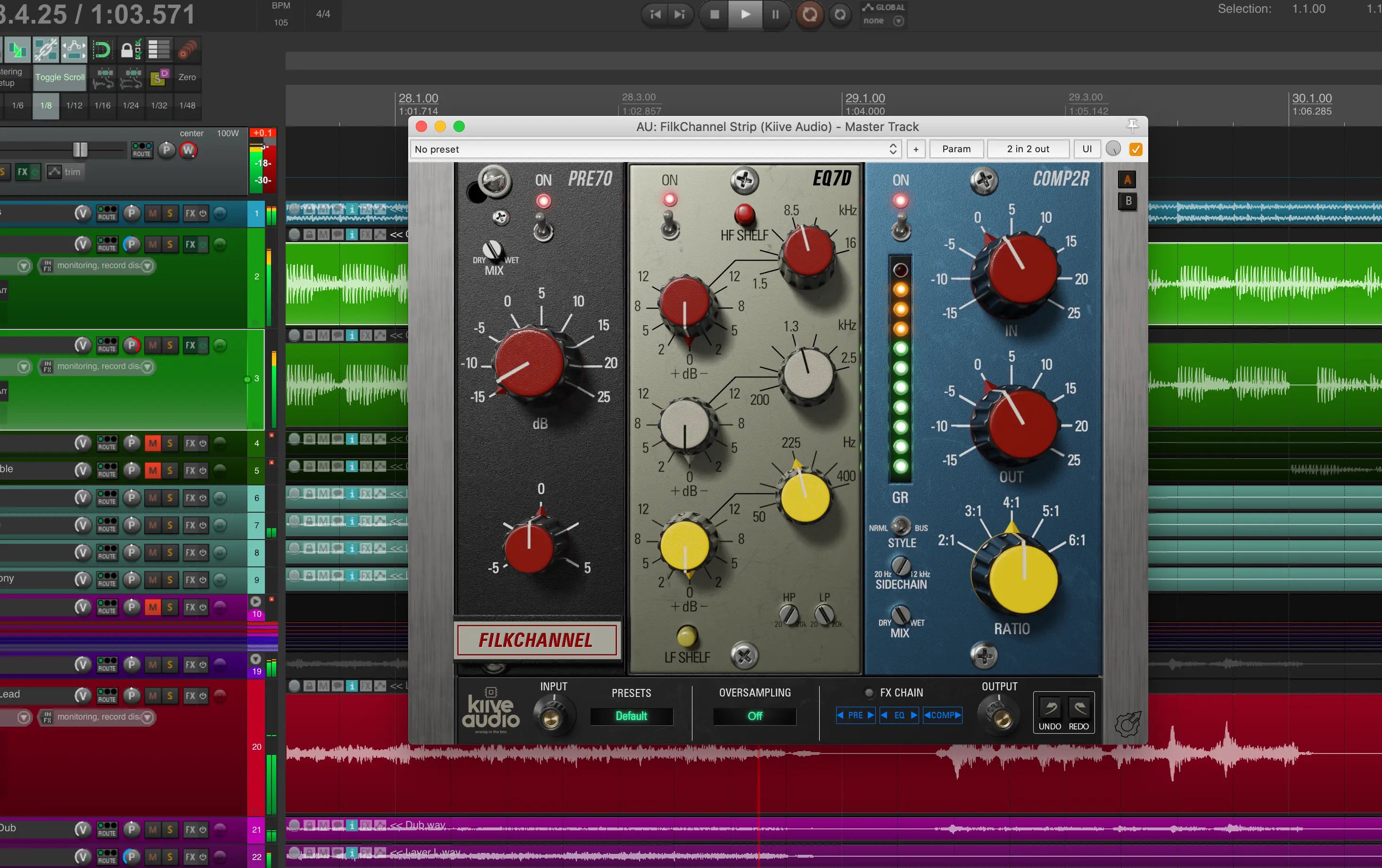Solo track 1 with its S button
This screenshot has width=1382, height=868.
pos(170,213)
